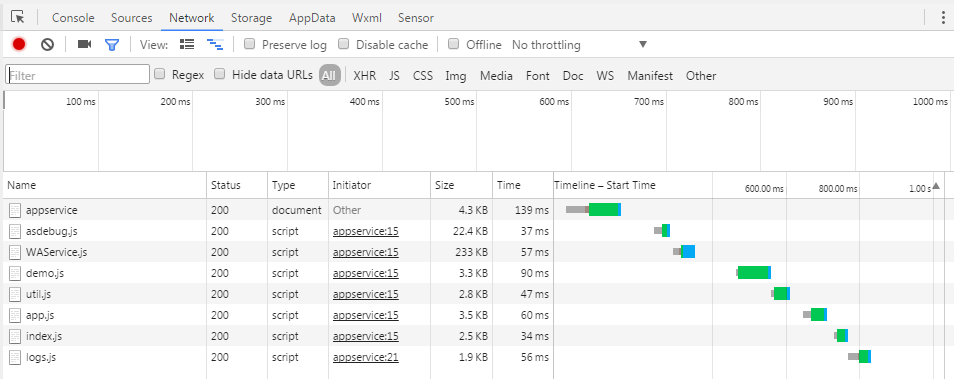Filter requests by Manifest type
The image size is (954, 379).
[650, 76]
